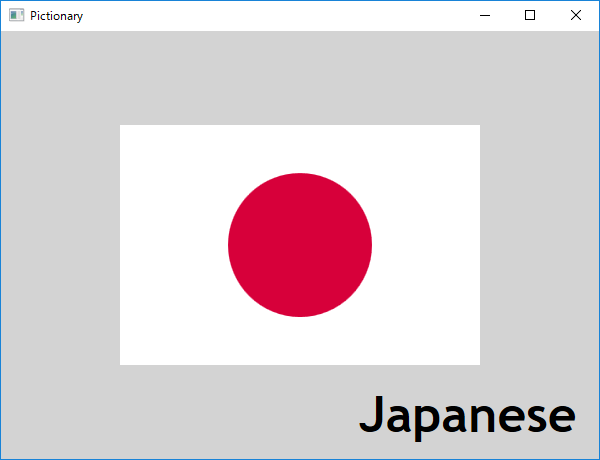This screenshot has width=600, height=460.
Task: Maximize the Pictionary window
Action: click(x=530, y=15)
